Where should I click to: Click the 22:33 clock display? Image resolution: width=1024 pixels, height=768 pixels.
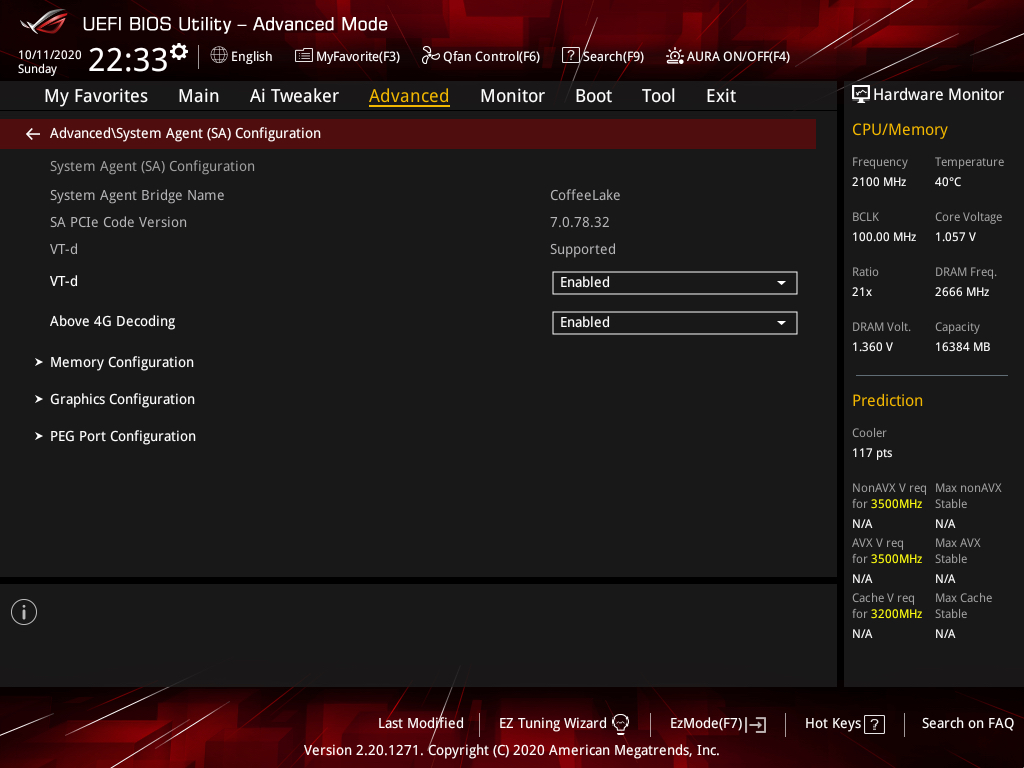(x=128, y=59)
